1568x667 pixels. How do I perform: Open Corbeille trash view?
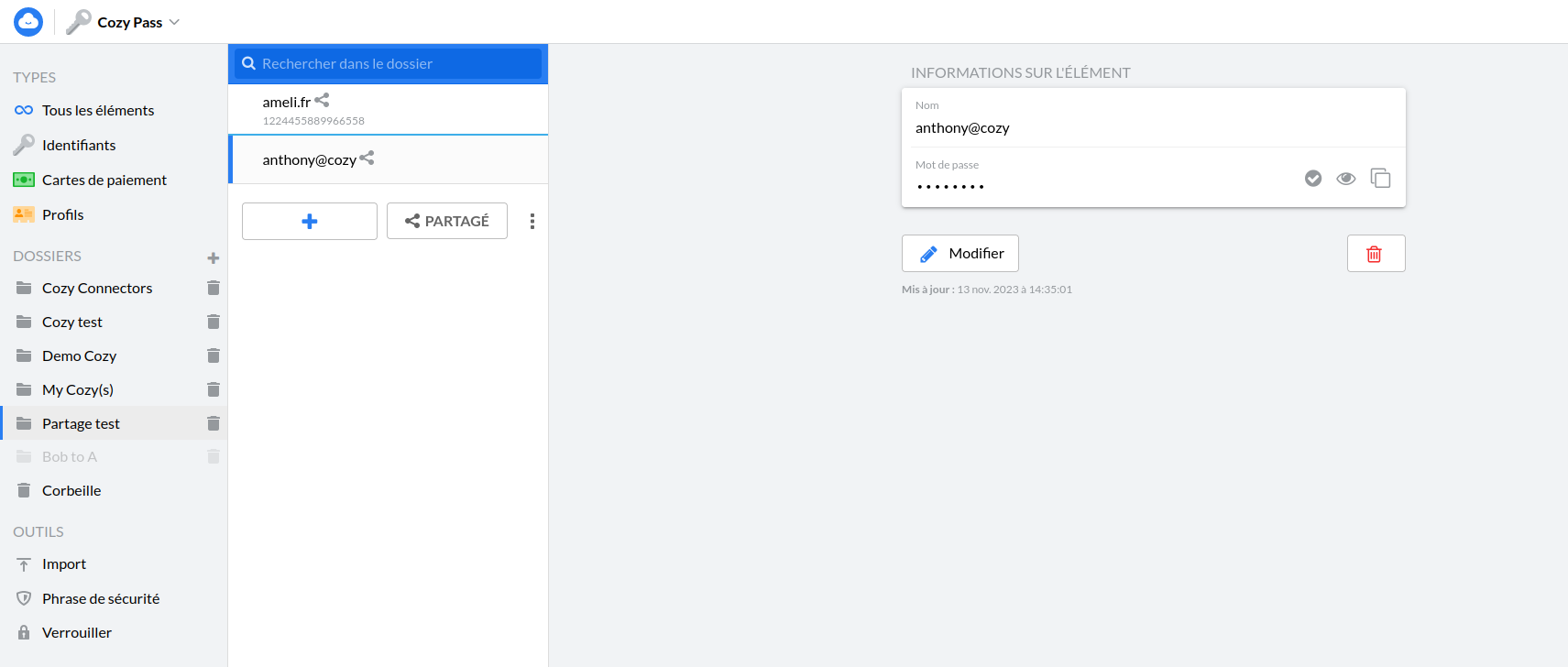71,490
